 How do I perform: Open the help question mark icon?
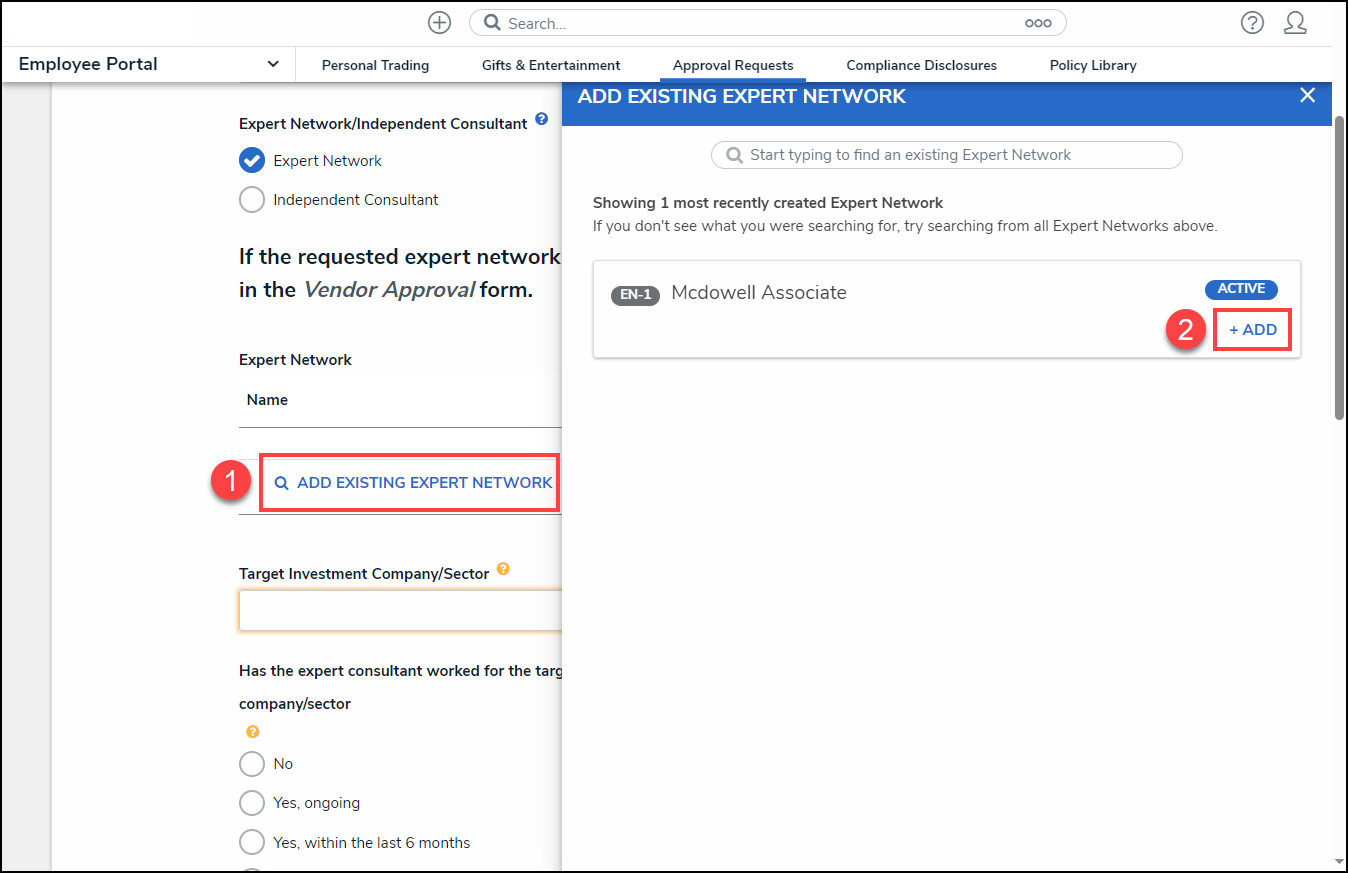(x=1252, y=23)
